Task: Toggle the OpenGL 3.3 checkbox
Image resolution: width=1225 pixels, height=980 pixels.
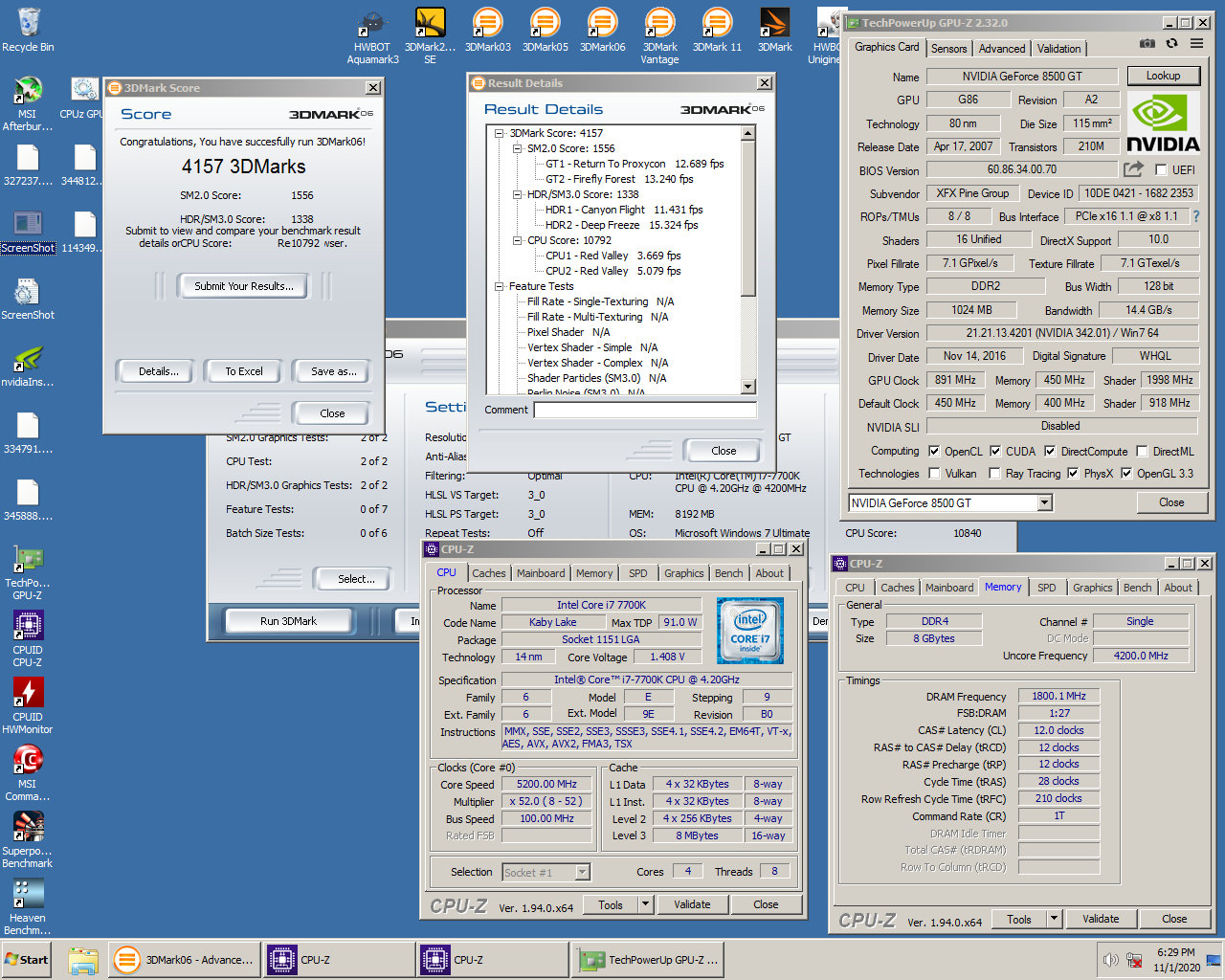Action: click(1126, 473)
